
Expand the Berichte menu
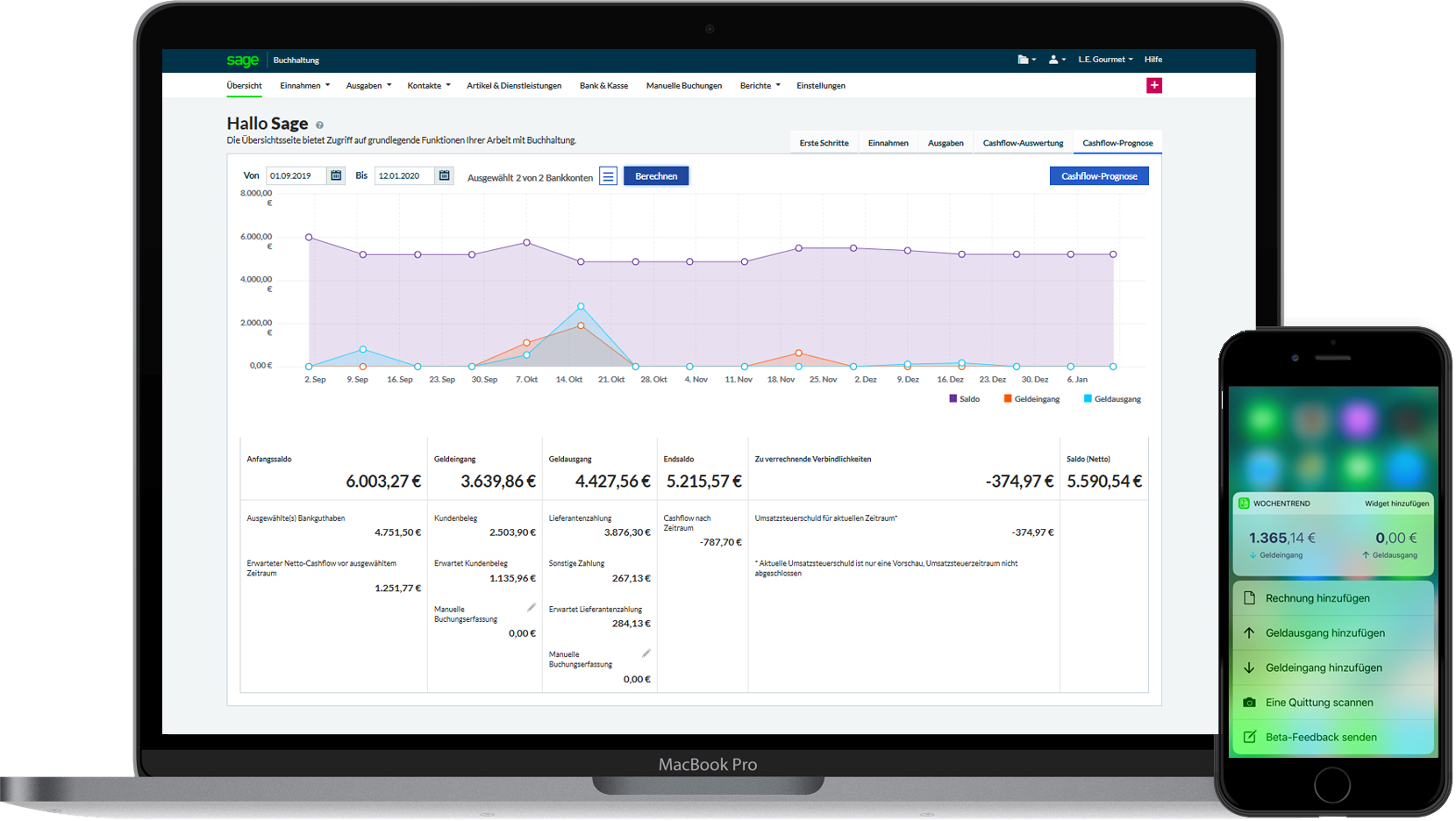click(x=760, y=86)
